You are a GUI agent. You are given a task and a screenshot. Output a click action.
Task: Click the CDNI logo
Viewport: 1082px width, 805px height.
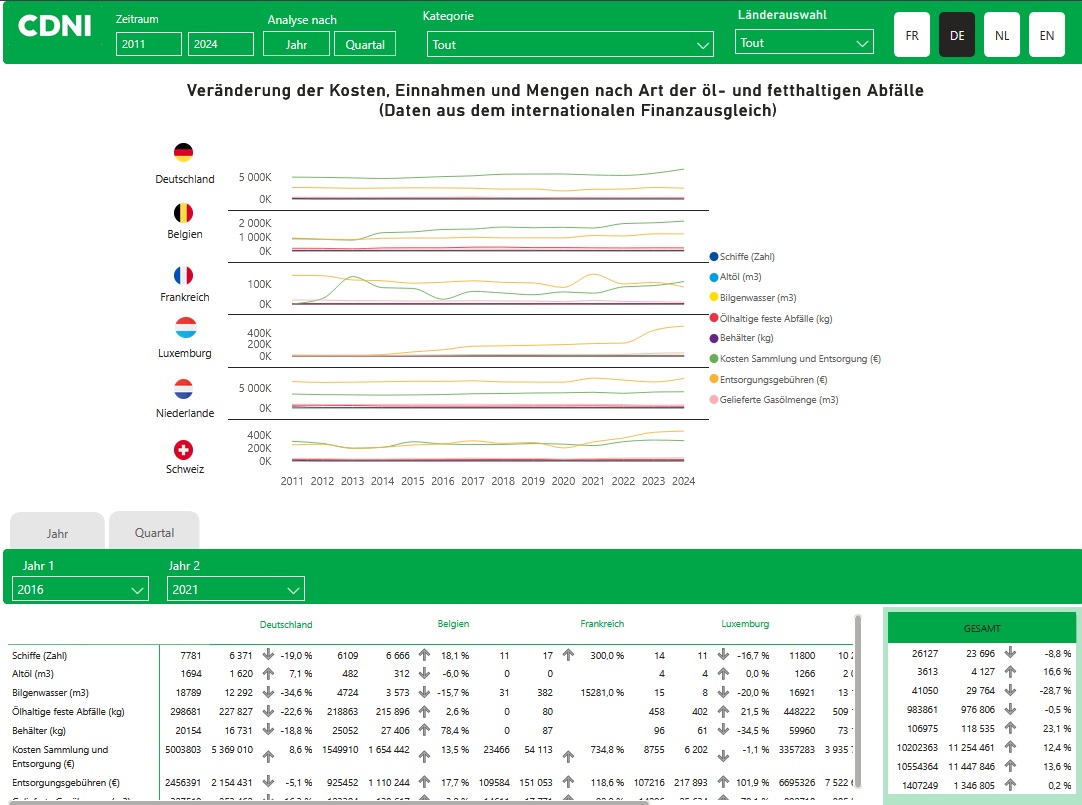tap(54, 27)
